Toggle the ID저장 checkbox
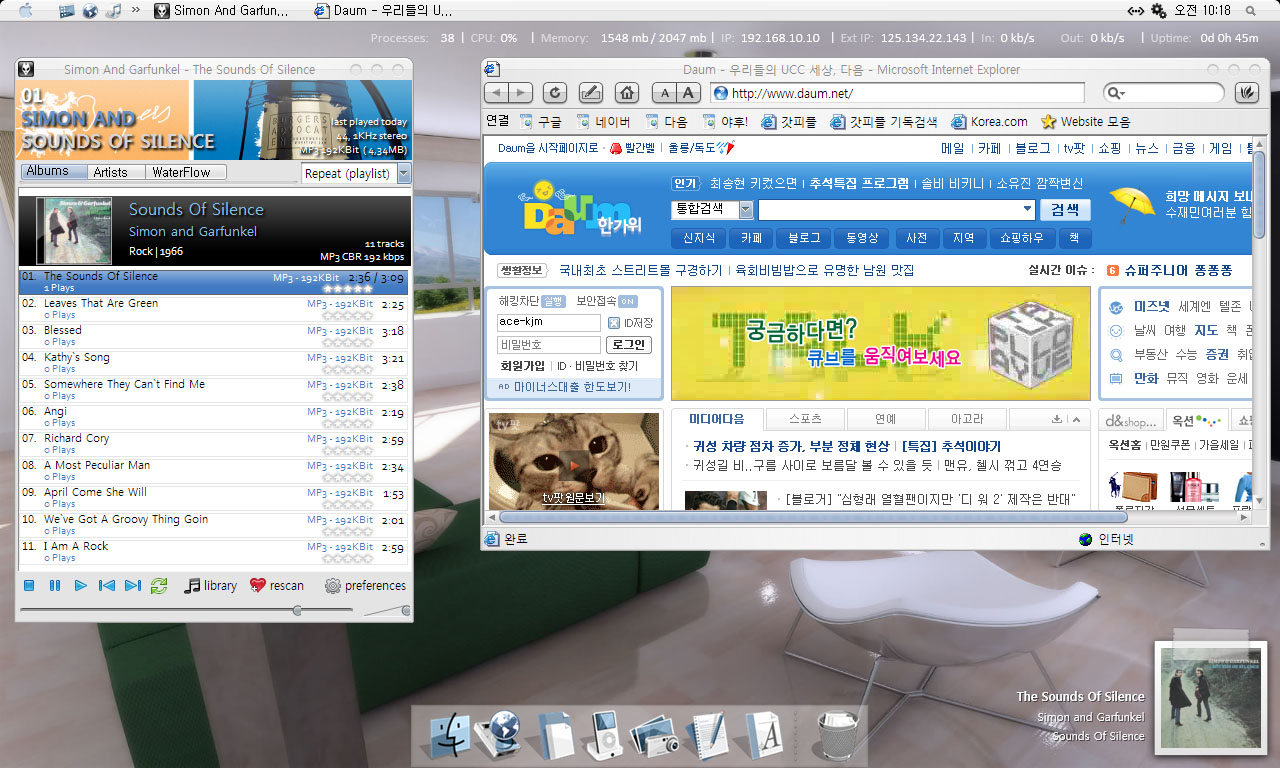 [614, 323]
